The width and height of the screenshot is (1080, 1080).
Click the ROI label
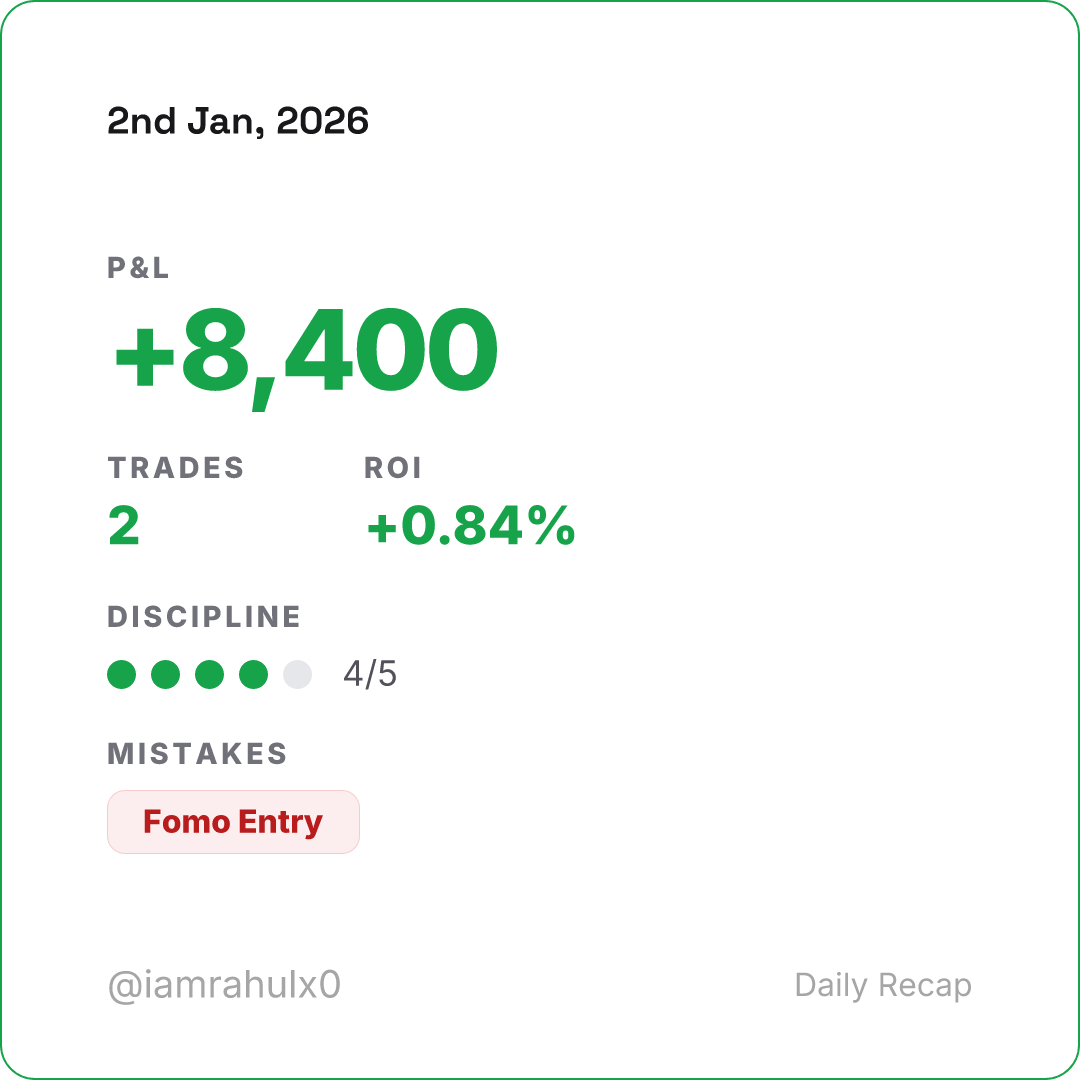393,468
